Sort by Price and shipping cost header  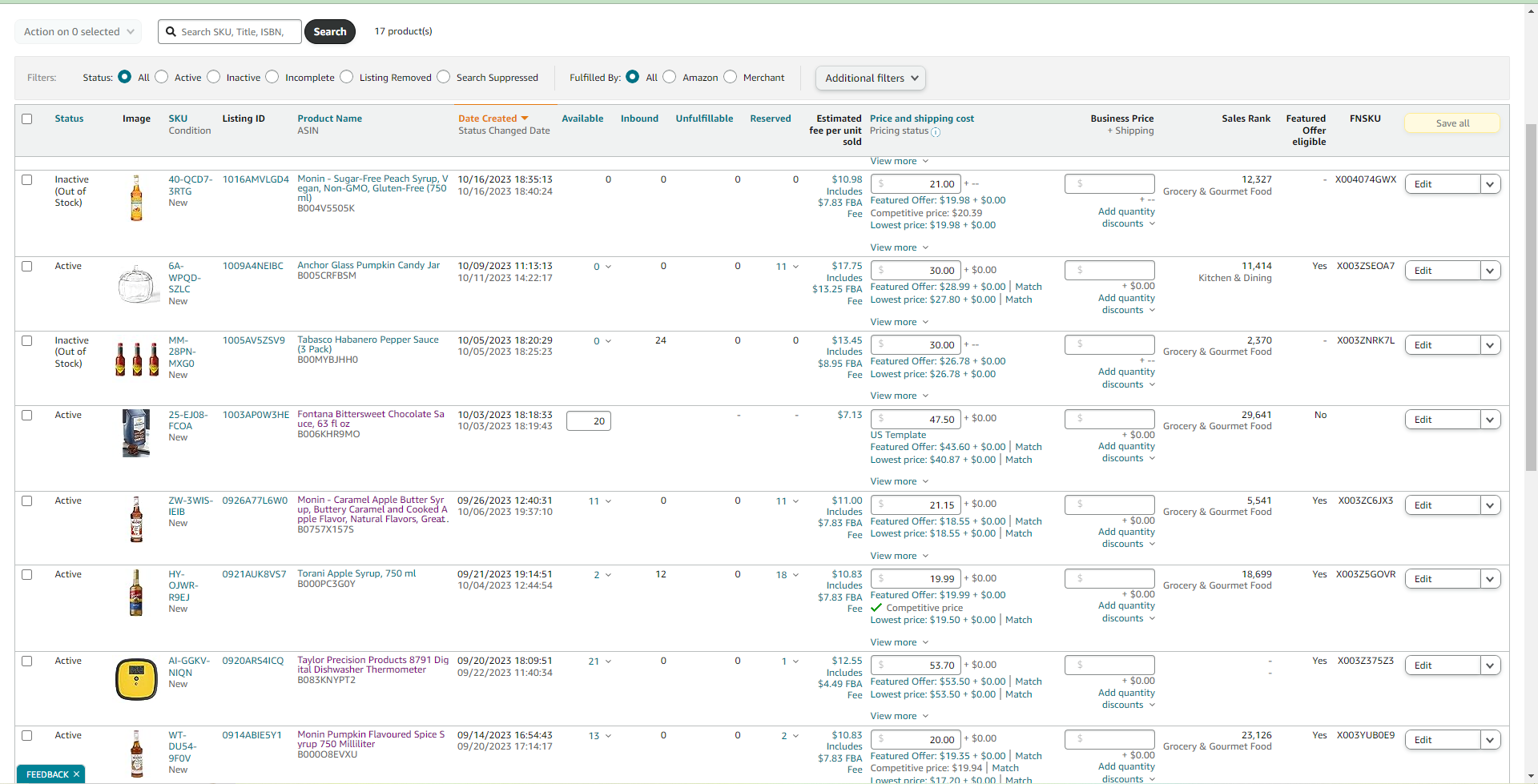click(x=922, y=119)
